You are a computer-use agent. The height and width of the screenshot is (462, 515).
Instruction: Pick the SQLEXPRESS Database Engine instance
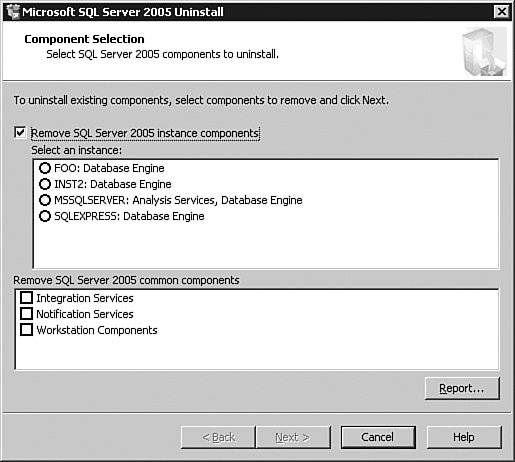pyautogui.click(x=45, y=216)
